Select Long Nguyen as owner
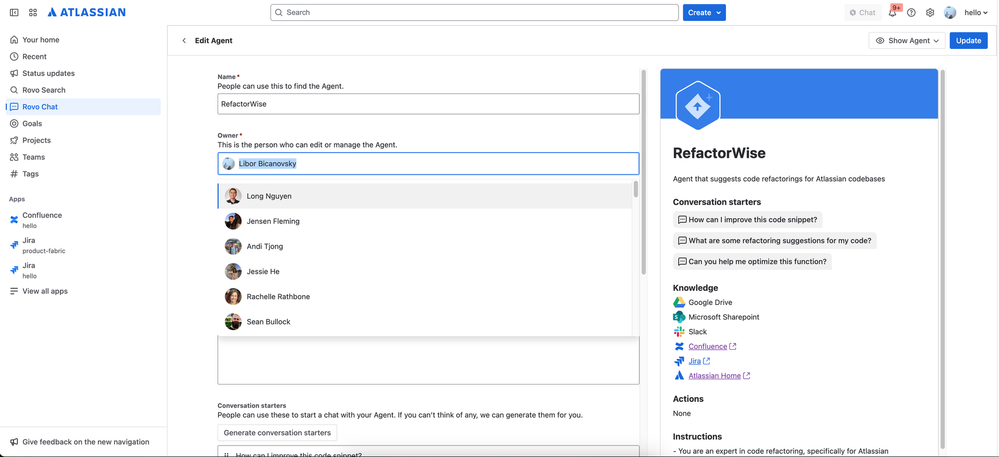 tap(424, 196)
